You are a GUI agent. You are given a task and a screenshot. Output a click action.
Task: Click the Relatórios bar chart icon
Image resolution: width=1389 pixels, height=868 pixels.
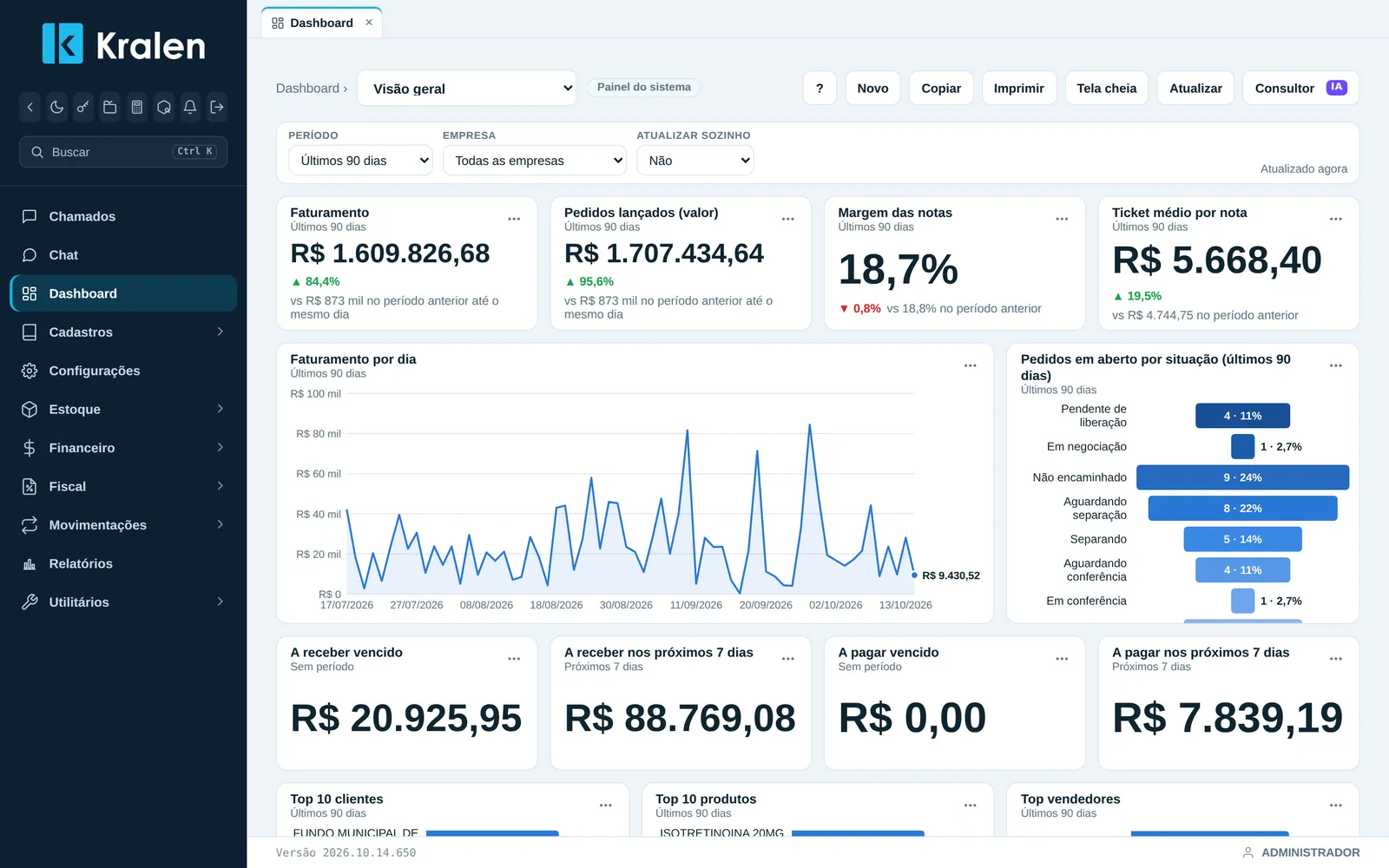[30, 563]
